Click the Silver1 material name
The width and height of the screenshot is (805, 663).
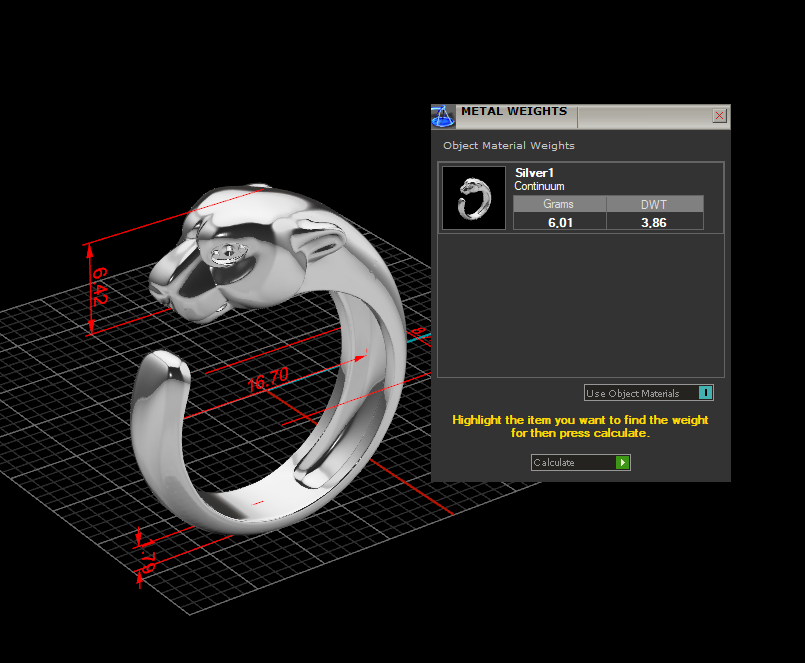(x=534, y=173)
